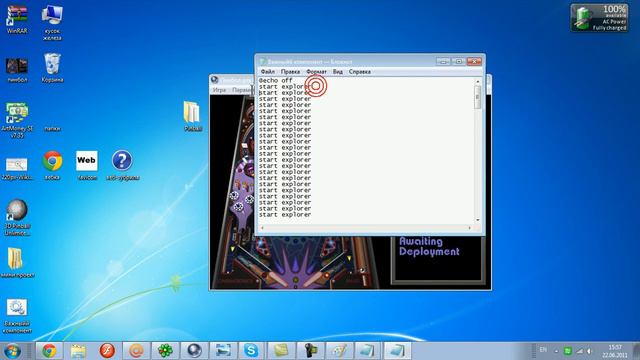Maximize the Notepad window
Viewport: 640px width, 360px height.
(x=458, y=61)
